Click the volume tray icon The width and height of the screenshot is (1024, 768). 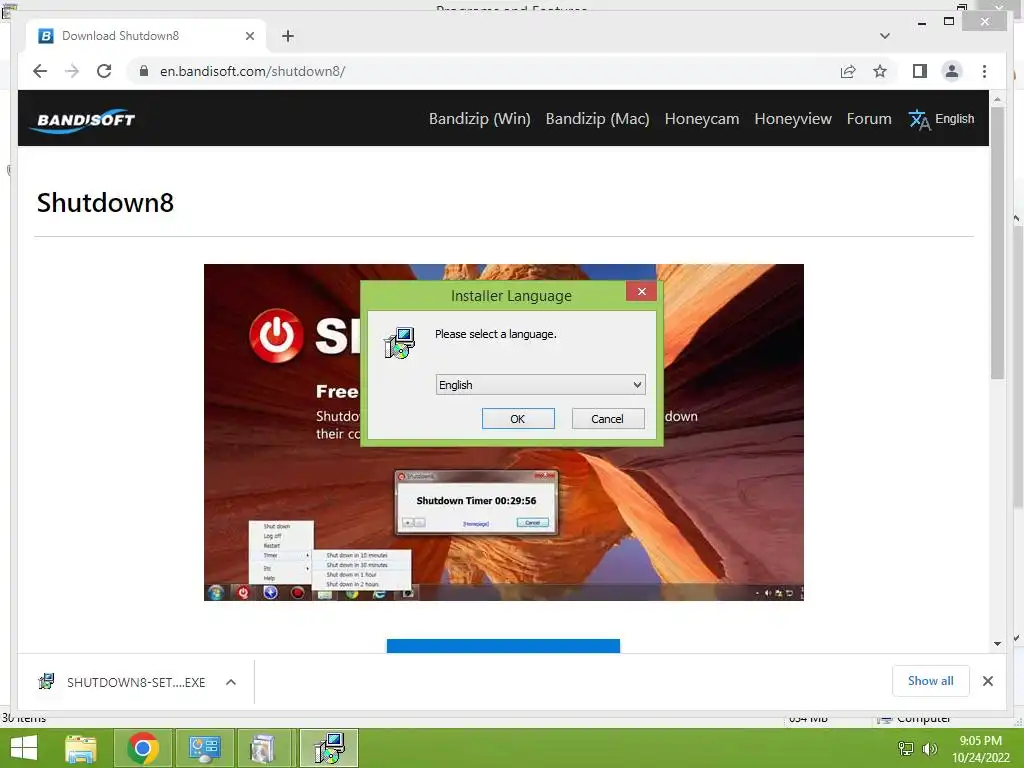tap(929, 748)
